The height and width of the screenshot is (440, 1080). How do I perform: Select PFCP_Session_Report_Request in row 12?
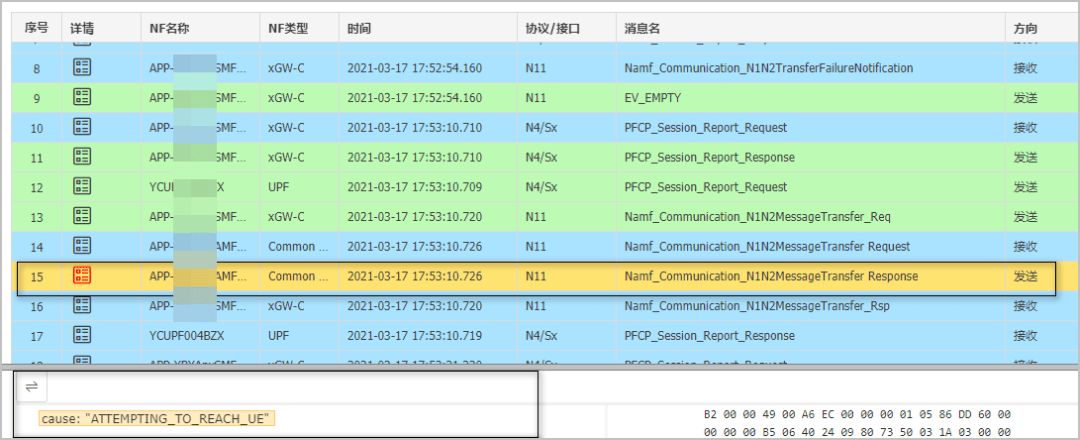click(x=705, y=187)
